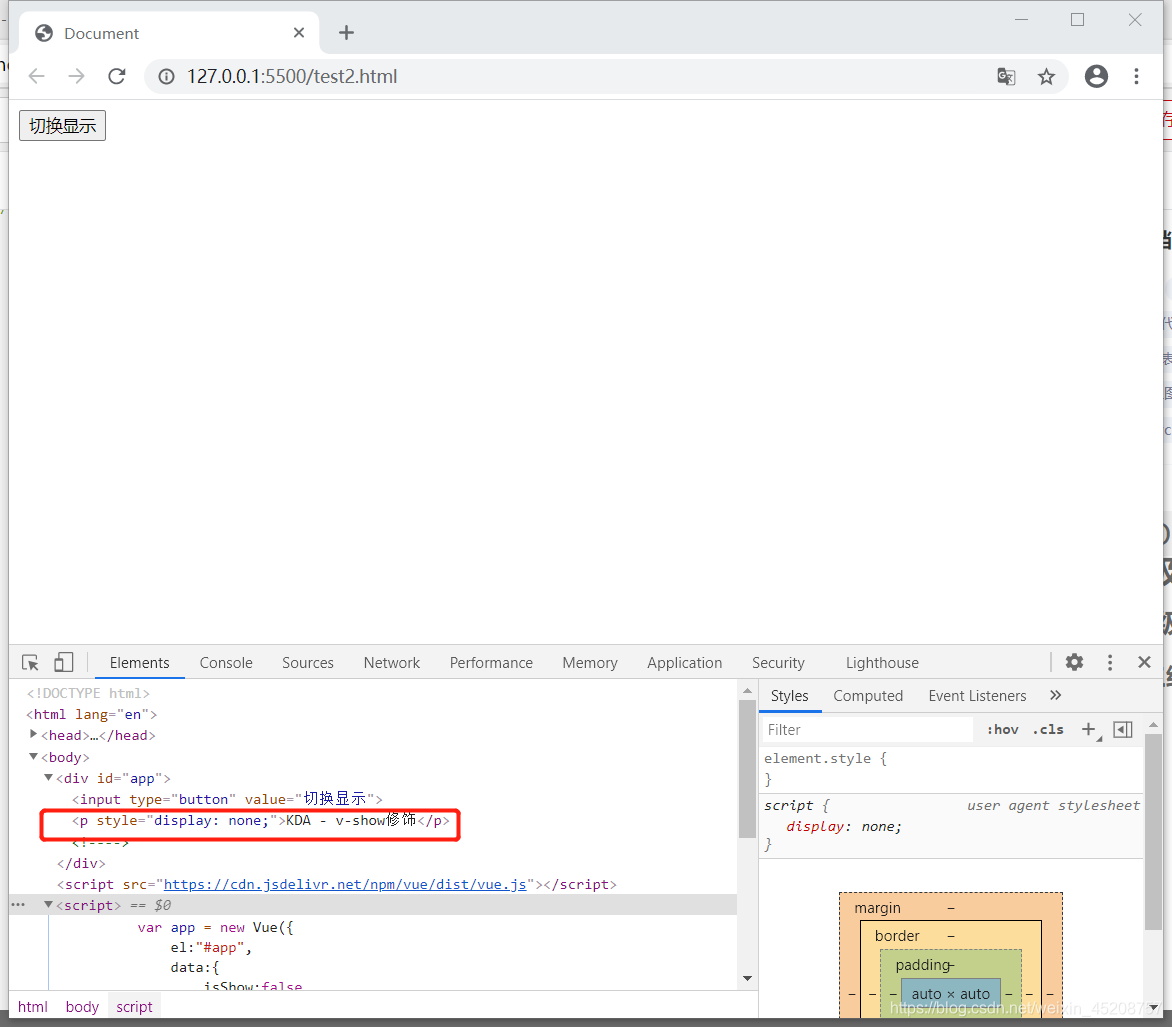Add a new style rule
Screen dimensions: 1172x1027
[x=1090, y=730]
